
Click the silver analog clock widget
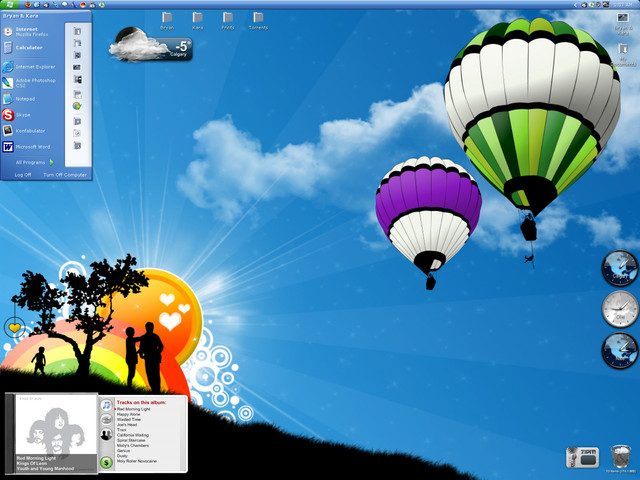point(620,309)
